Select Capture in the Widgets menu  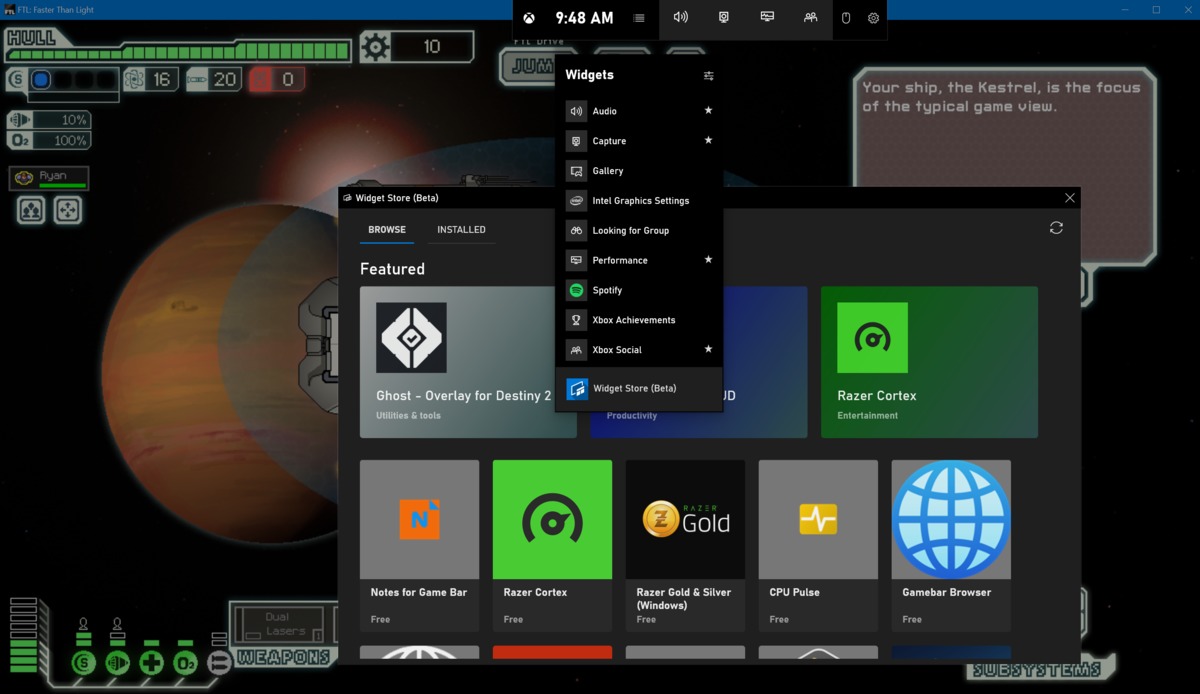click(x=639, y=141)
